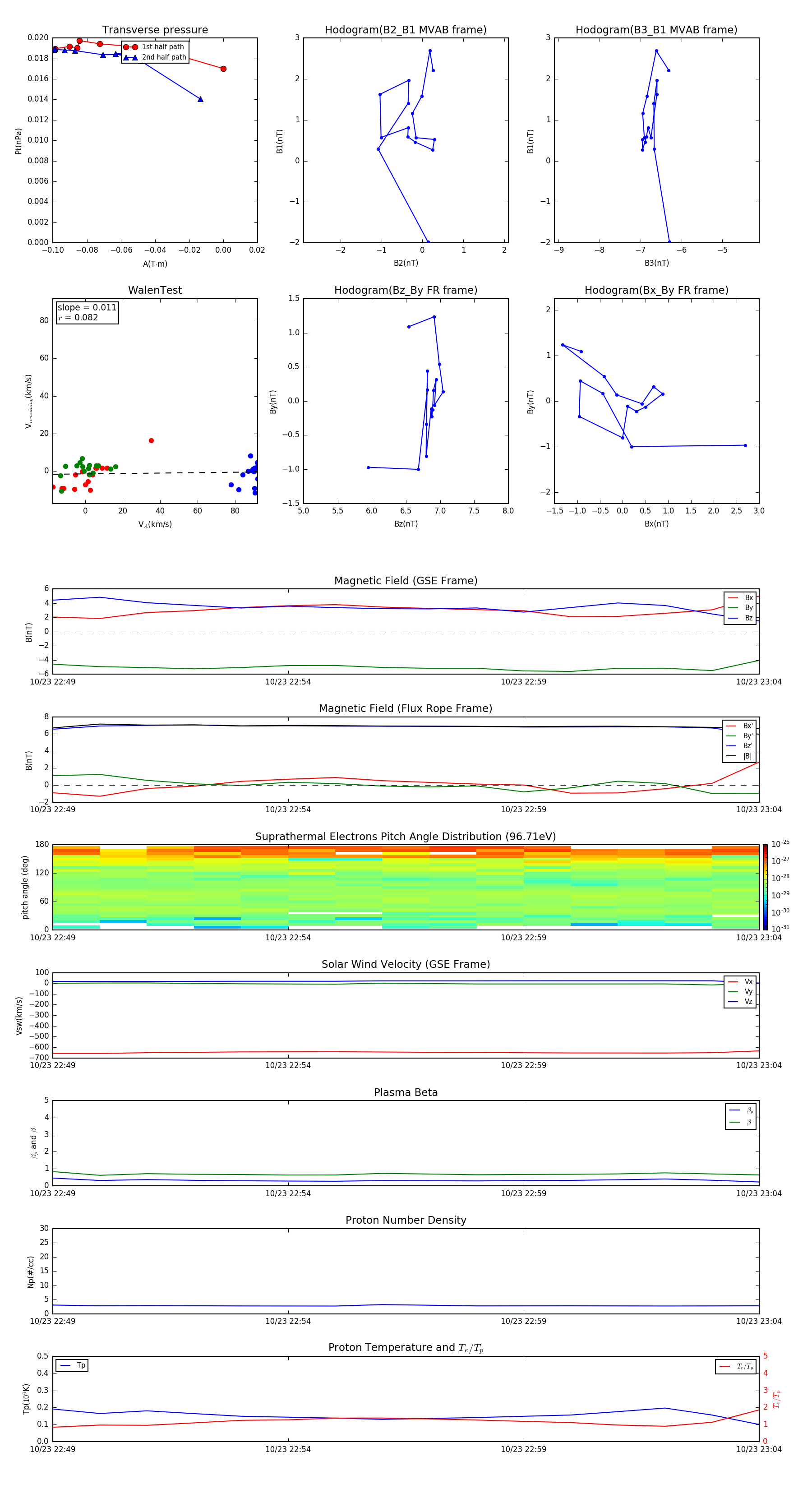812x1489 pixels.
Task: Click the 'slope = 0.011' annotation
Action: point(87,308)
